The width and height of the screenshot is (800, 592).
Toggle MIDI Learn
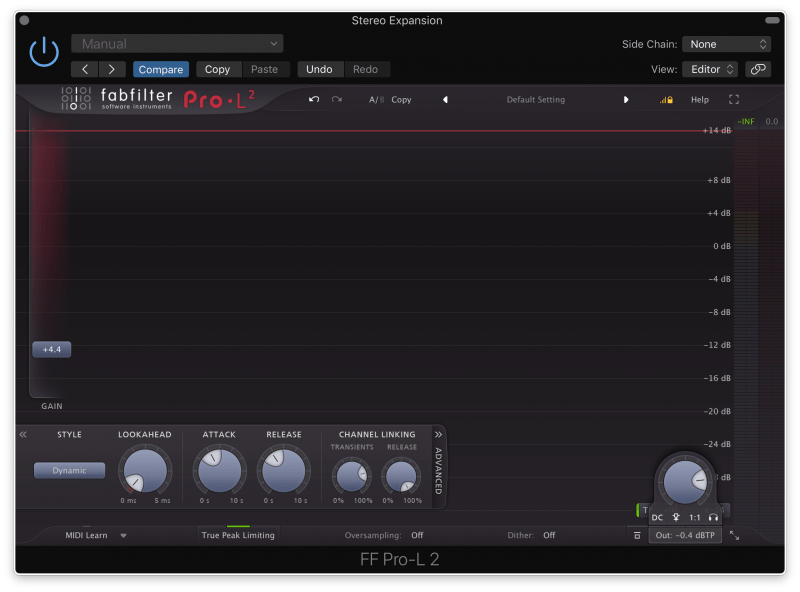pyautogui.click(x=86, y=535)
